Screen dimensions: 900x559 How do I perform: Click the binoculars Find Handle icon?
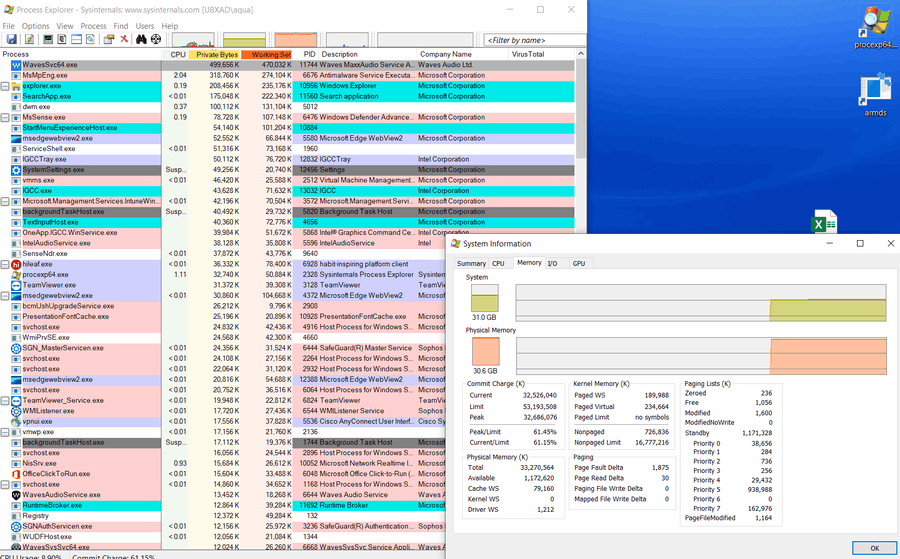point(141,39)
